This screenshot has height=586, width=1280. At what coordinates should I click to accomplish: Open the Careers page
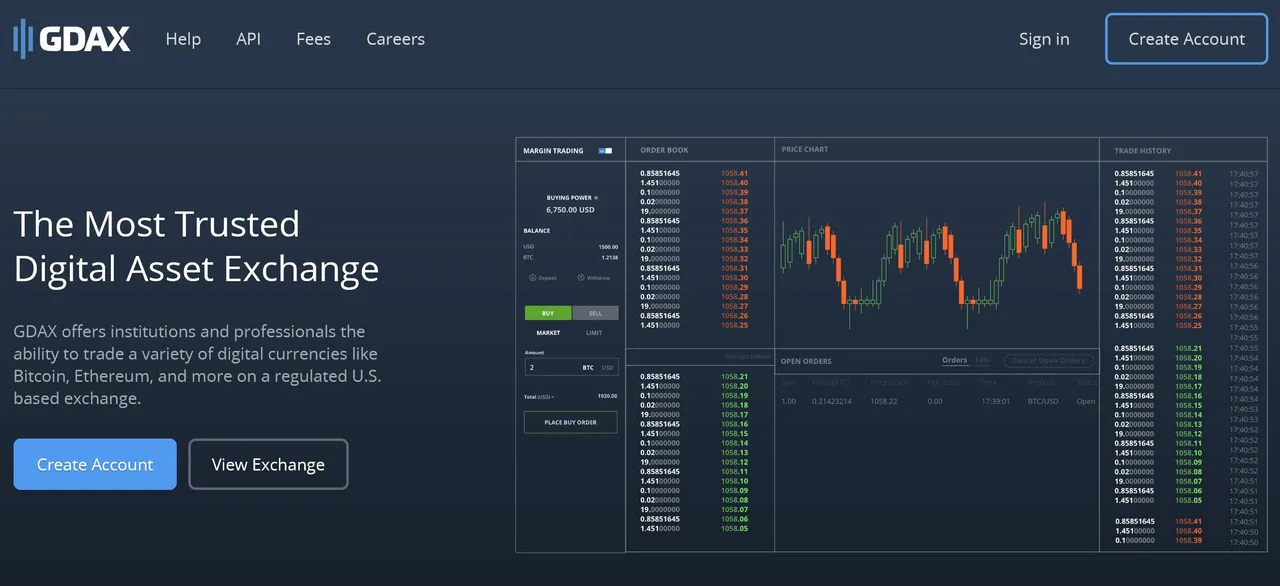click(x=395, y=39)
